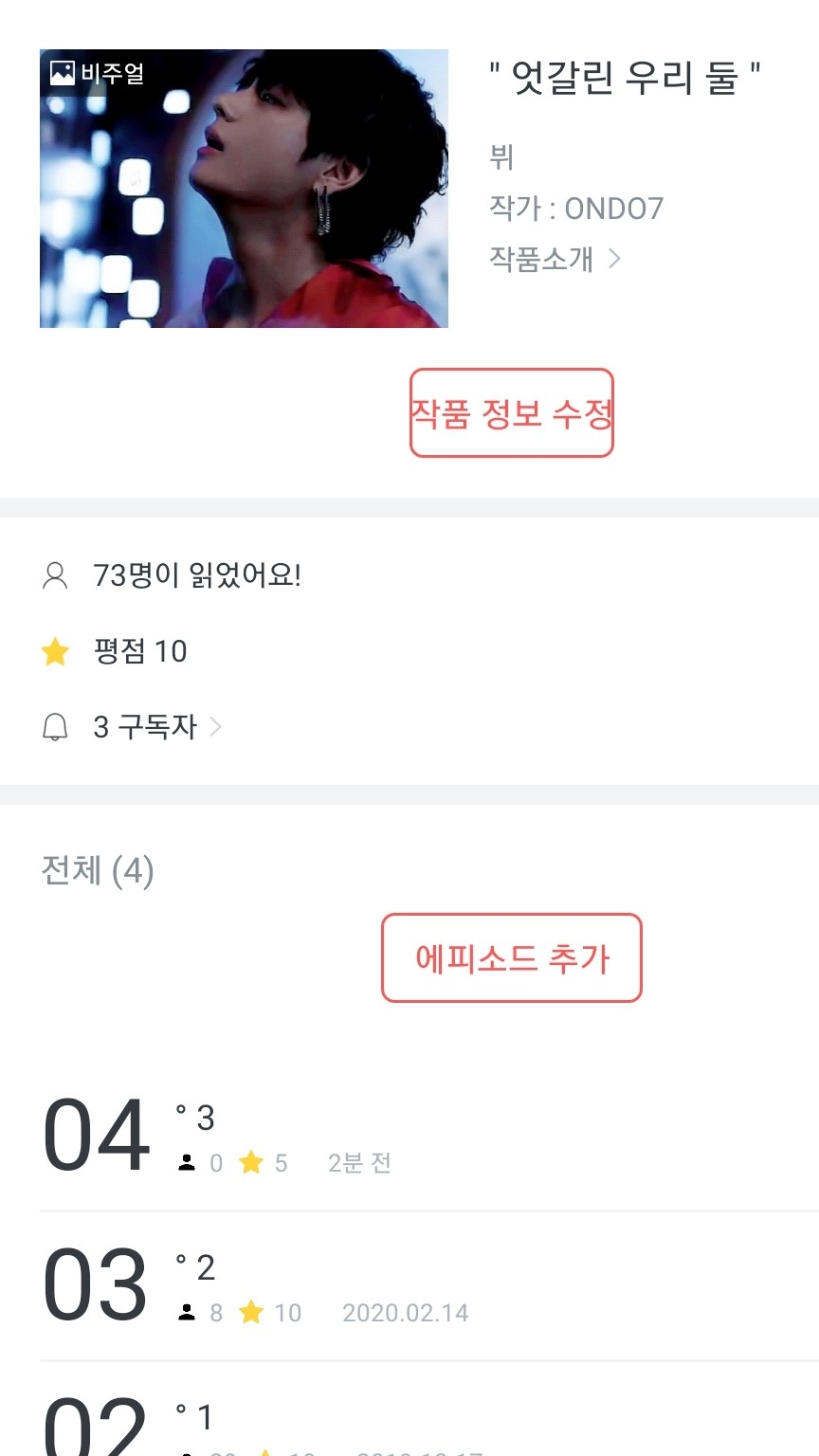Select the 전체 (4) episode list header

pos(98,870)
